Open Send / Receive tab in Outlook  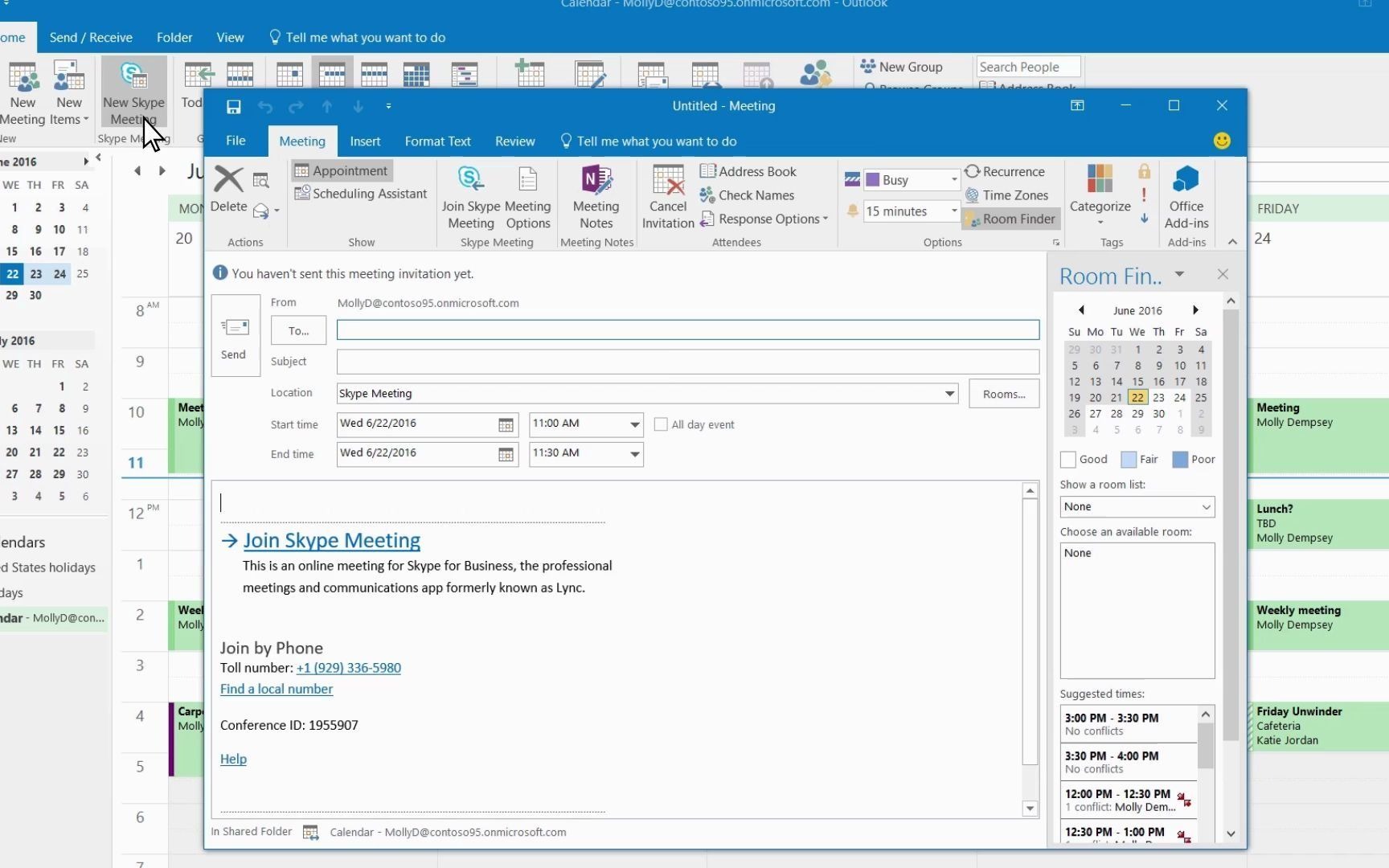click(91, 37)
